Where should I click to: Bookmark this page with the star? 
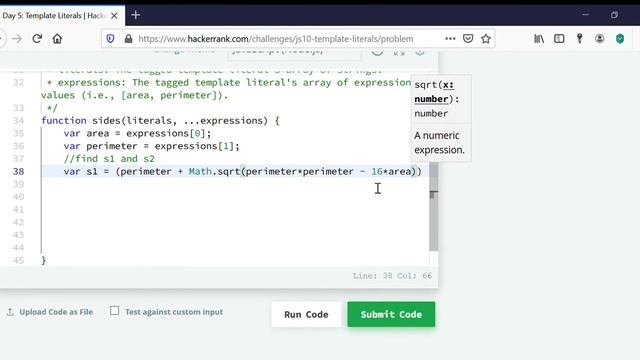click(x=486, y=39)
